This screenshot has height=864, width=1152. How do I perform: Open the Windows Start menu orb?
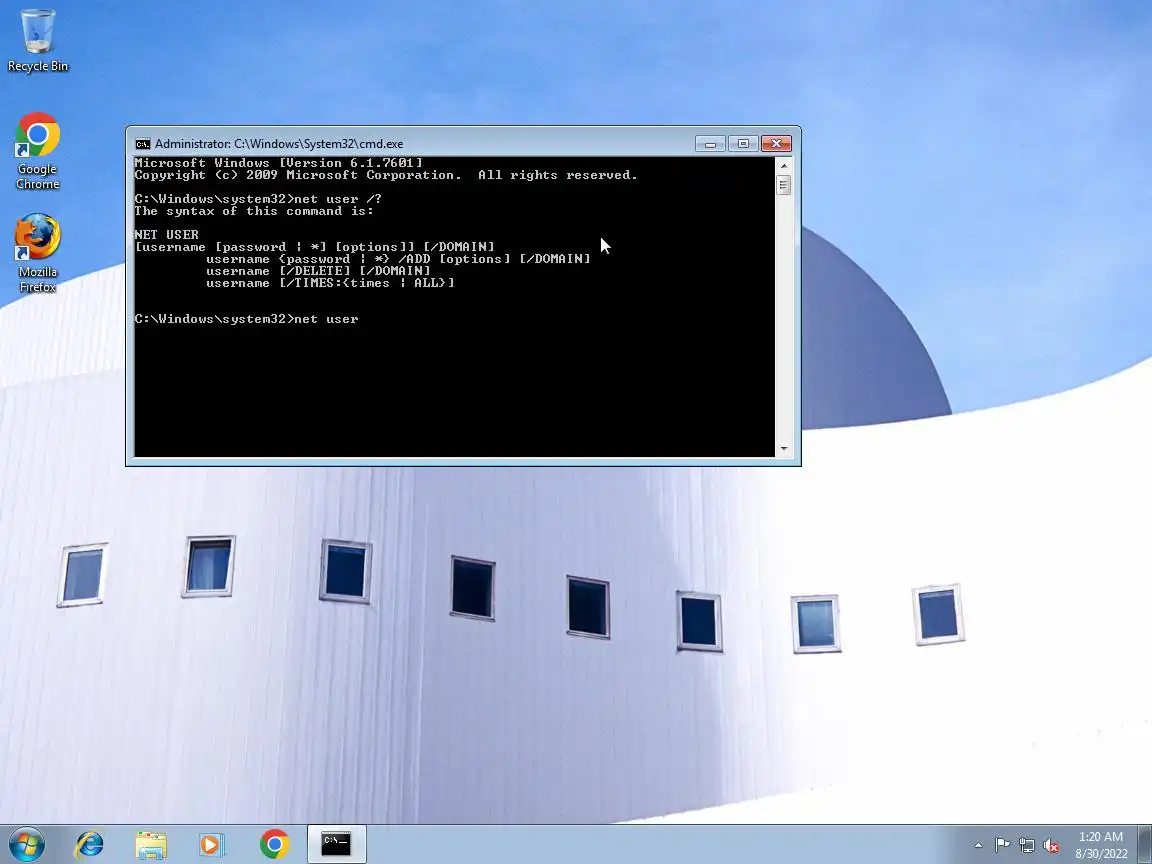pyautogui.click(x=27, y=844)
